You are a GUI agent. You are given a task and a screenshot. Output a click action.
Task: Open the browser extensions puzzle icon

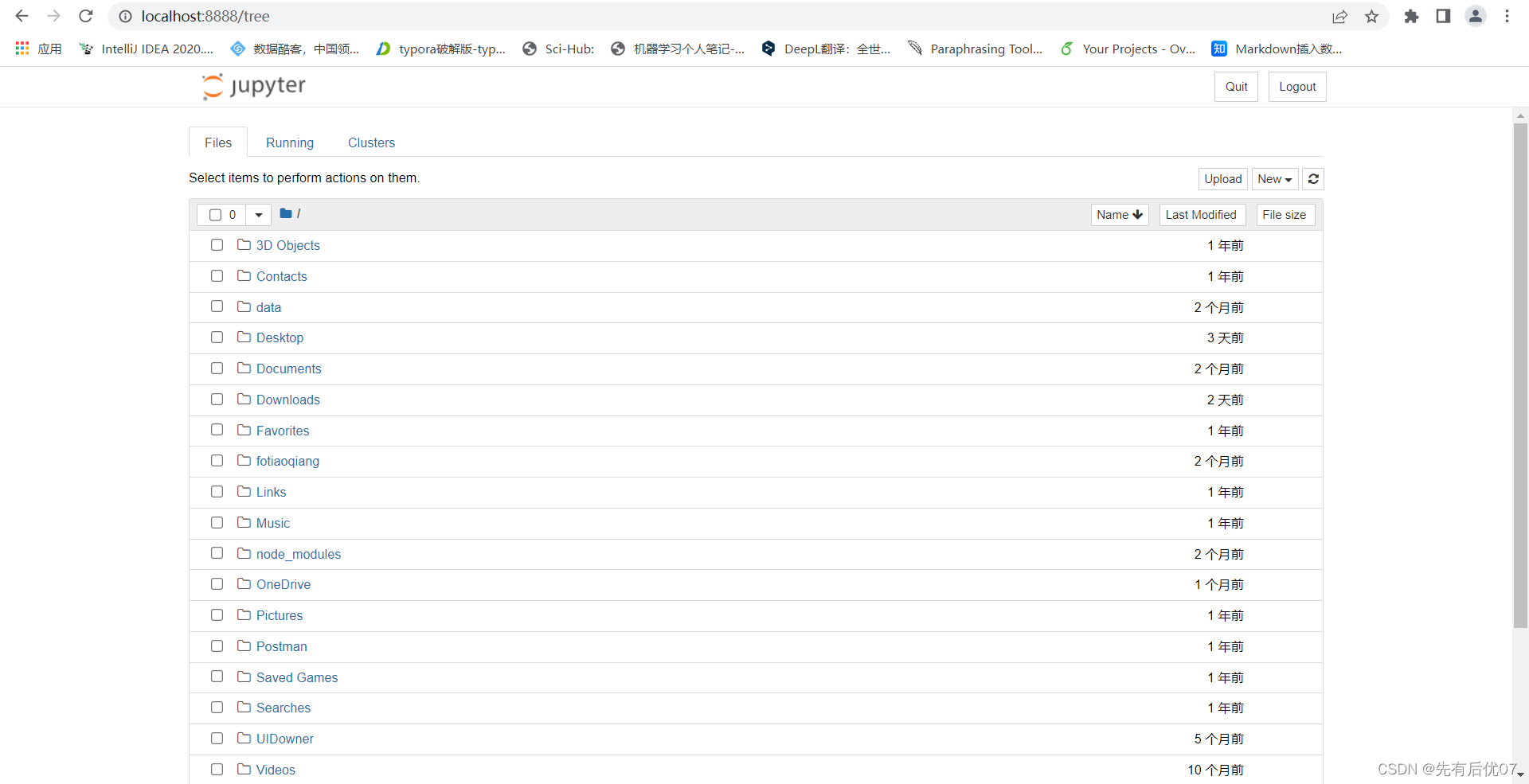tap(1411, 16)
